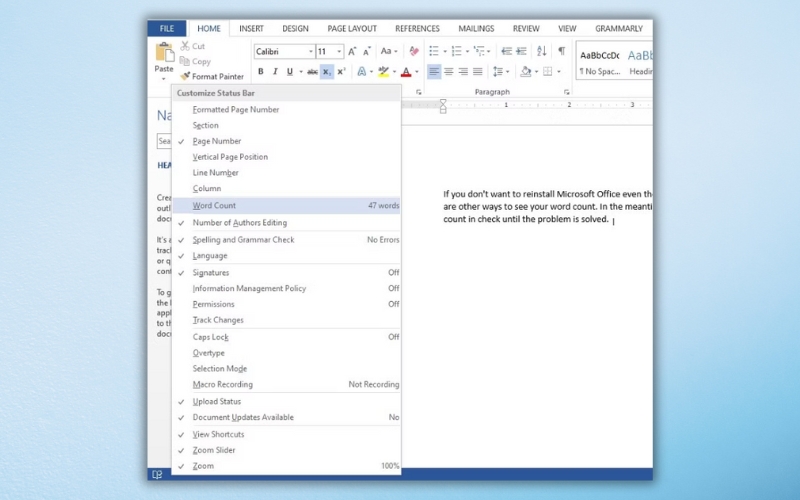800x500 pixels.
Task: Enable Line Number status item
Action: coord(286,173)
